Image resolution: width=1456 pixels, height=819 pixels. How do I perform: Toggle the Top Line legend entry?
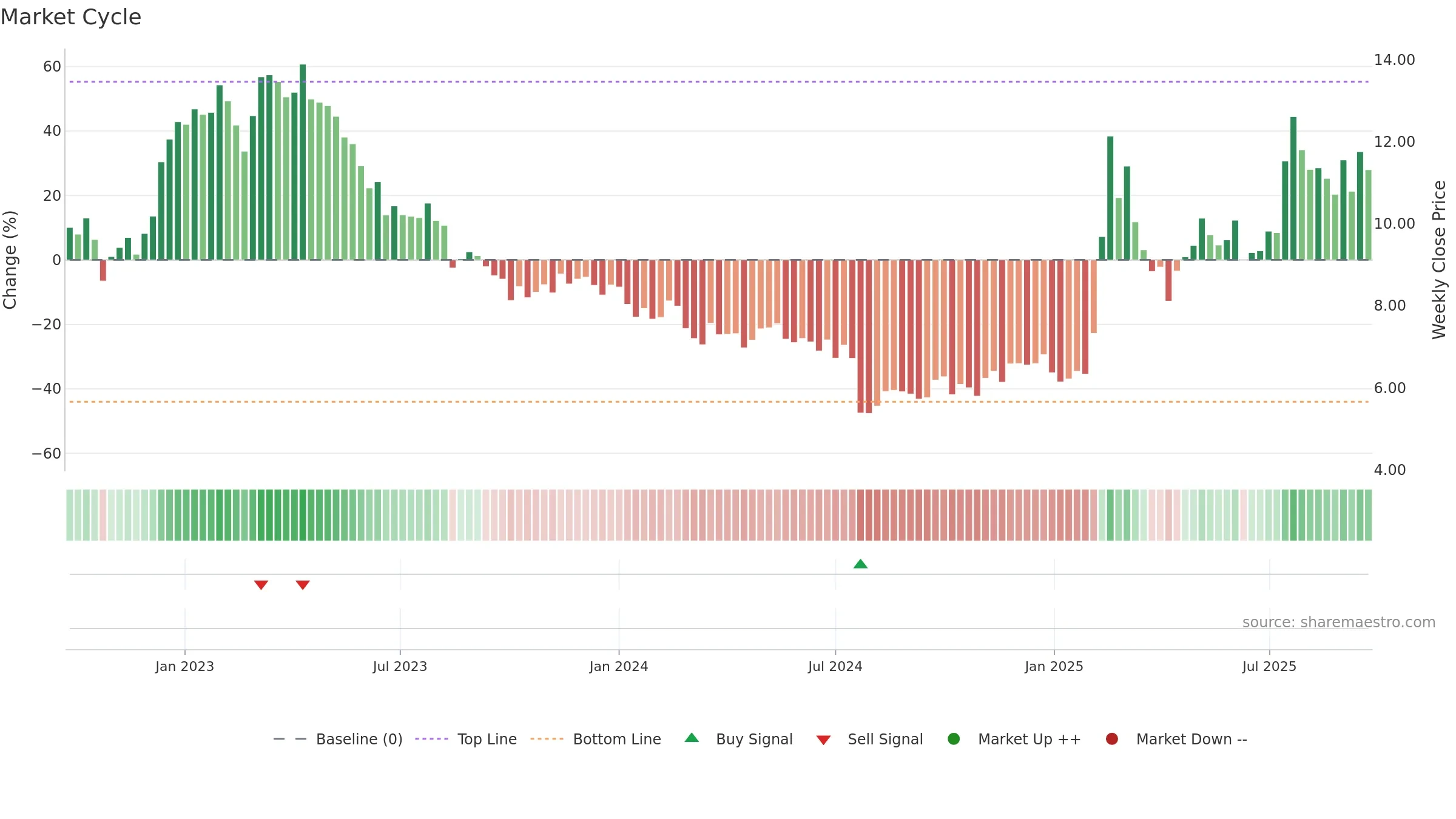click(466, 739)
